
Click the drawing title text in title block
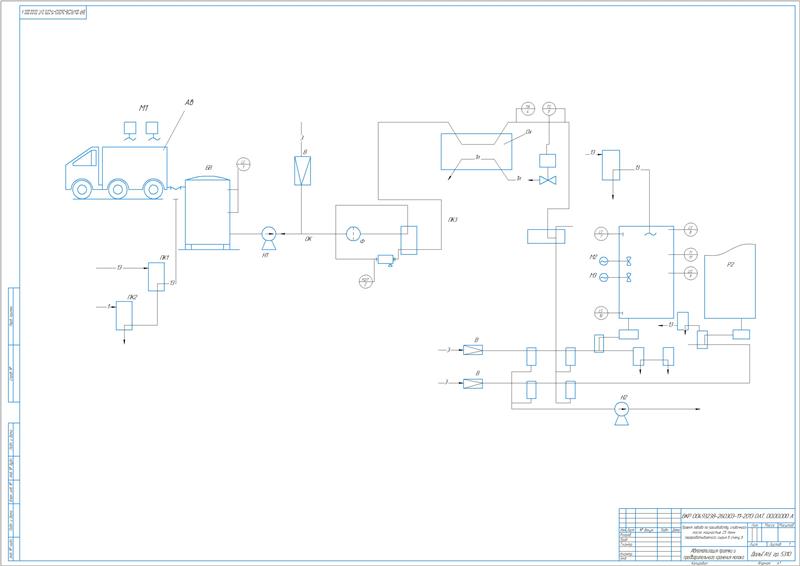713,554
